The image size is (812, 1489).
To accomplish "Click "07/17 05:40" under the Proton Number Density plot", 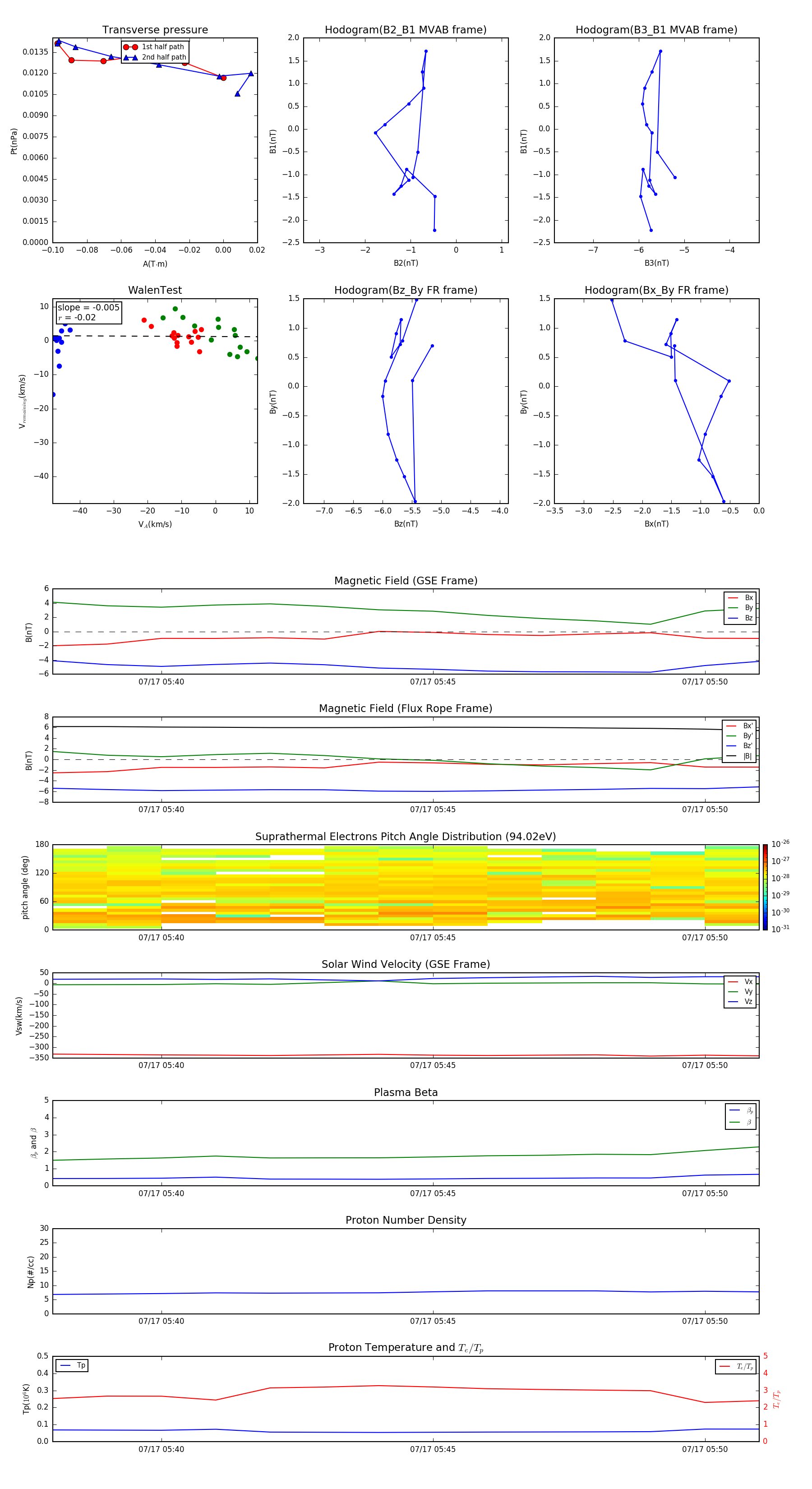I will point(161,1321).
